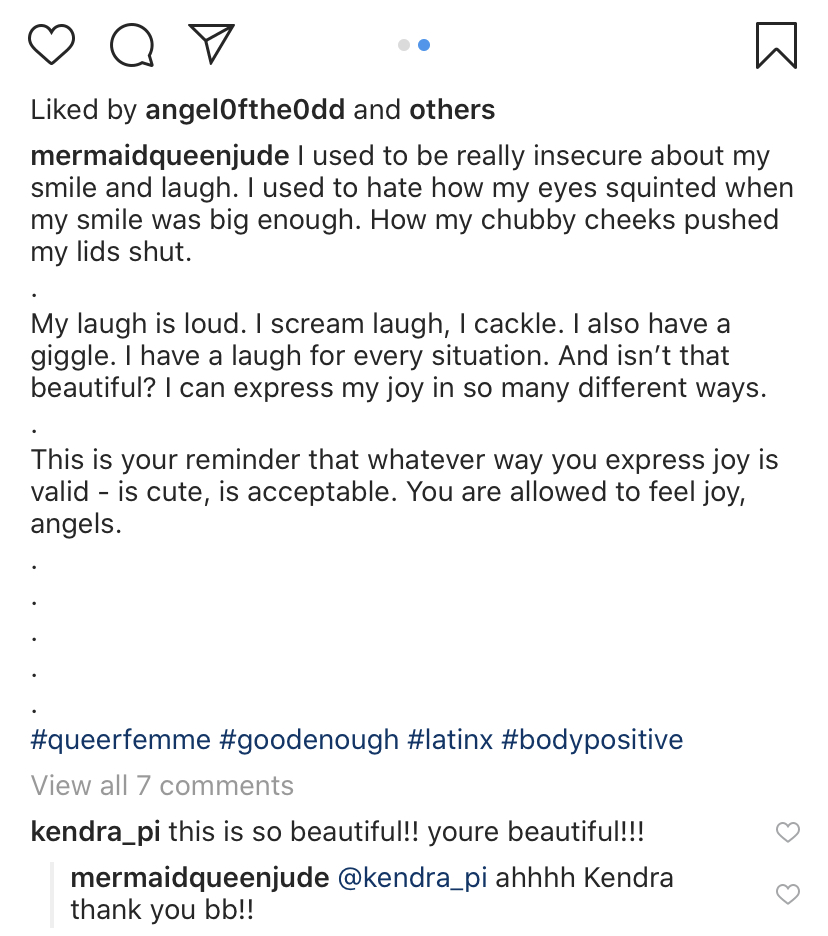Image resolution: width=828 pixels, height=936 pixels.
Task: Expand View all 7 comments
Action: pos(162,786)
